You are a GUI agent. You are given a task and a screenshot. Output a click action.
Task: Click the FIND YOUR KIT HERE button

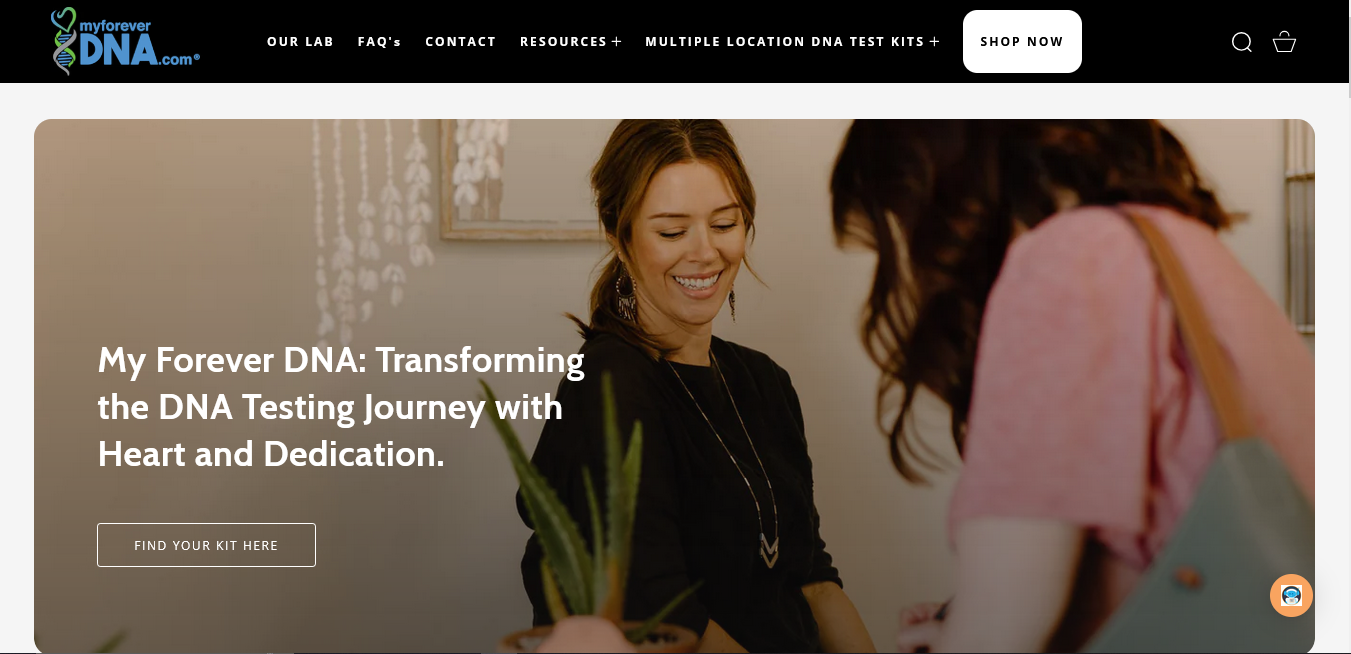(206, 545)
